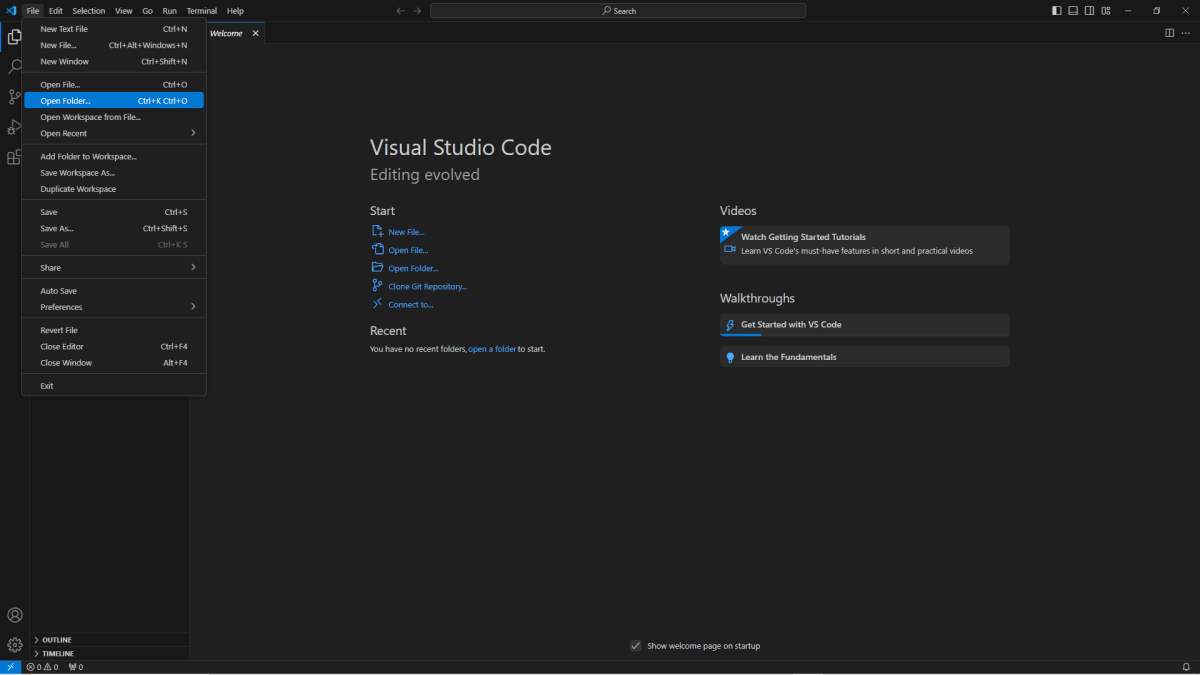Choose Save As... in File menu
The width and height of the screenshot is (1200, 675).
tap(114, 229)
